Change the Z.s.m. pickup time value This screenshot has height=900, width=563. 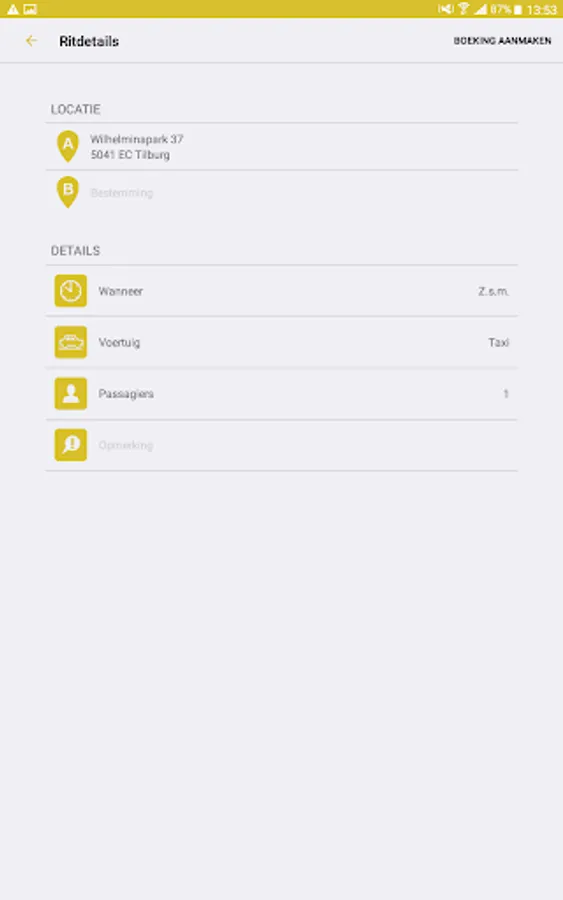494,292
